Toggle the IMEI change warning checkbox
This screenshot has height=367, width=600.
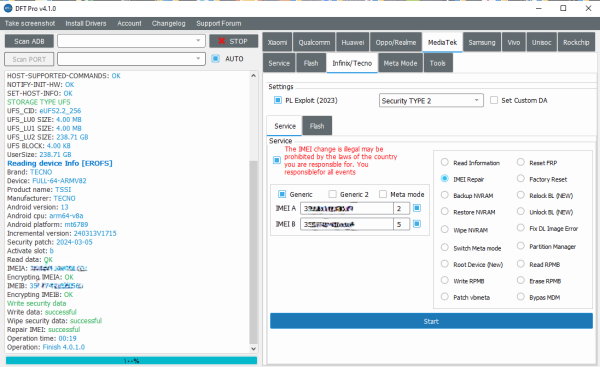[277, 160]
